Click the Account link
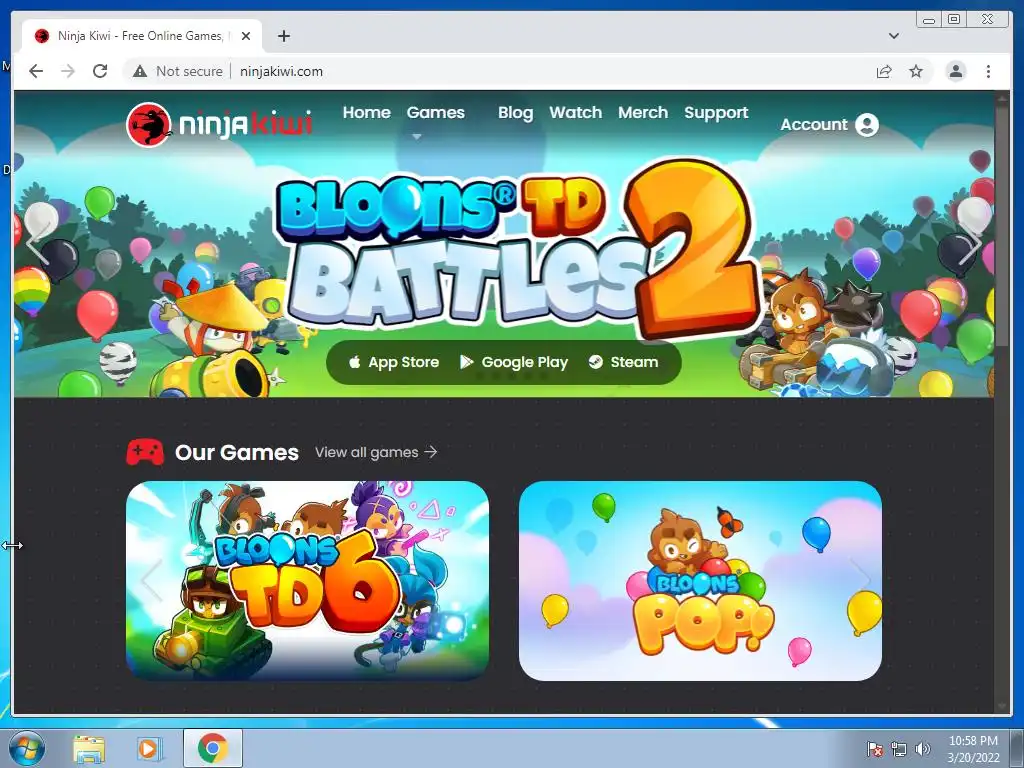The height and width of the screenshot is (768, 1024). (x=814, y=125)
